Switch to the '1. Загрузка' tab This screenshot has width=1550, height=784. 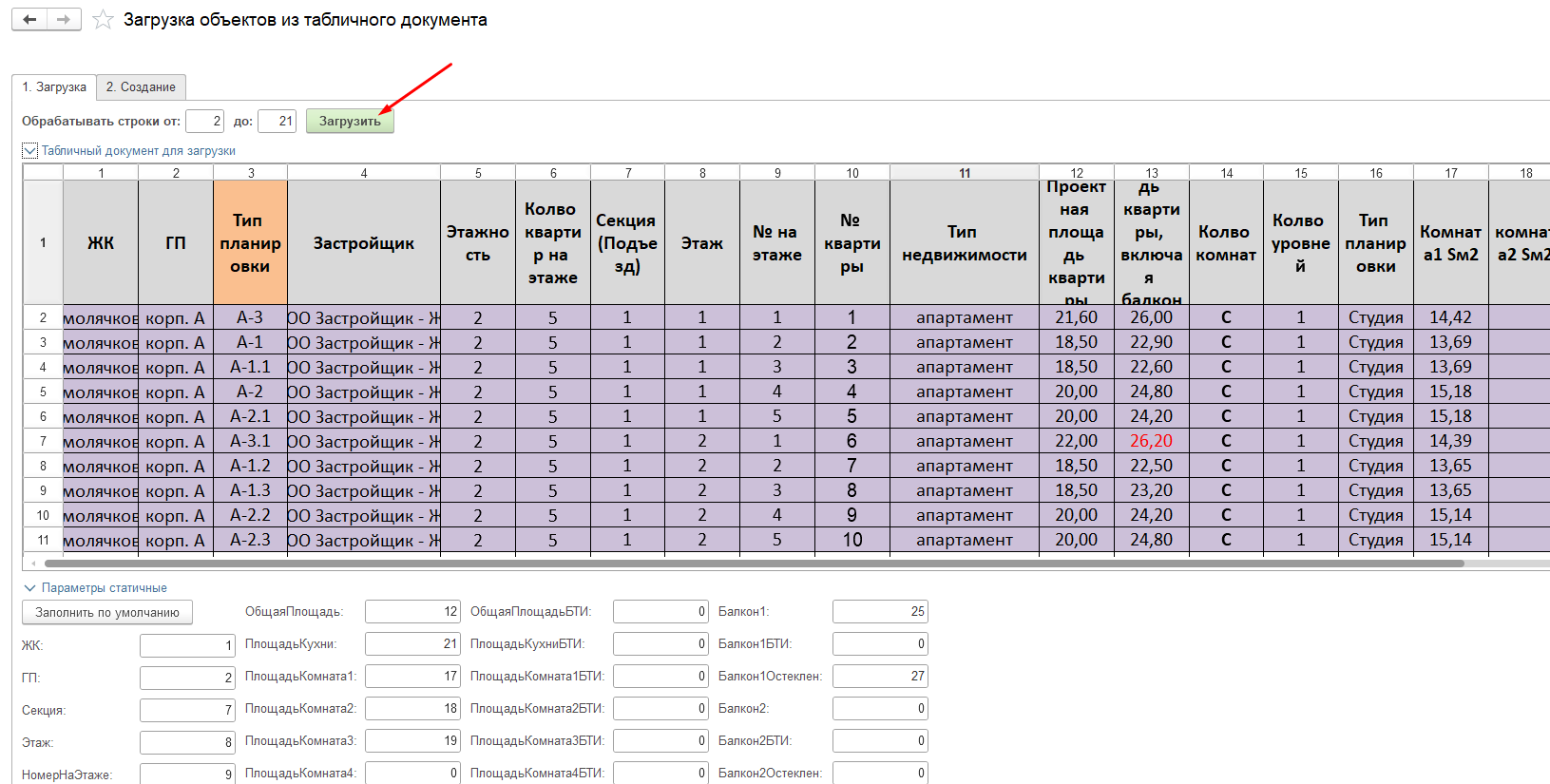pyautogui.click(x=54, y=87)
